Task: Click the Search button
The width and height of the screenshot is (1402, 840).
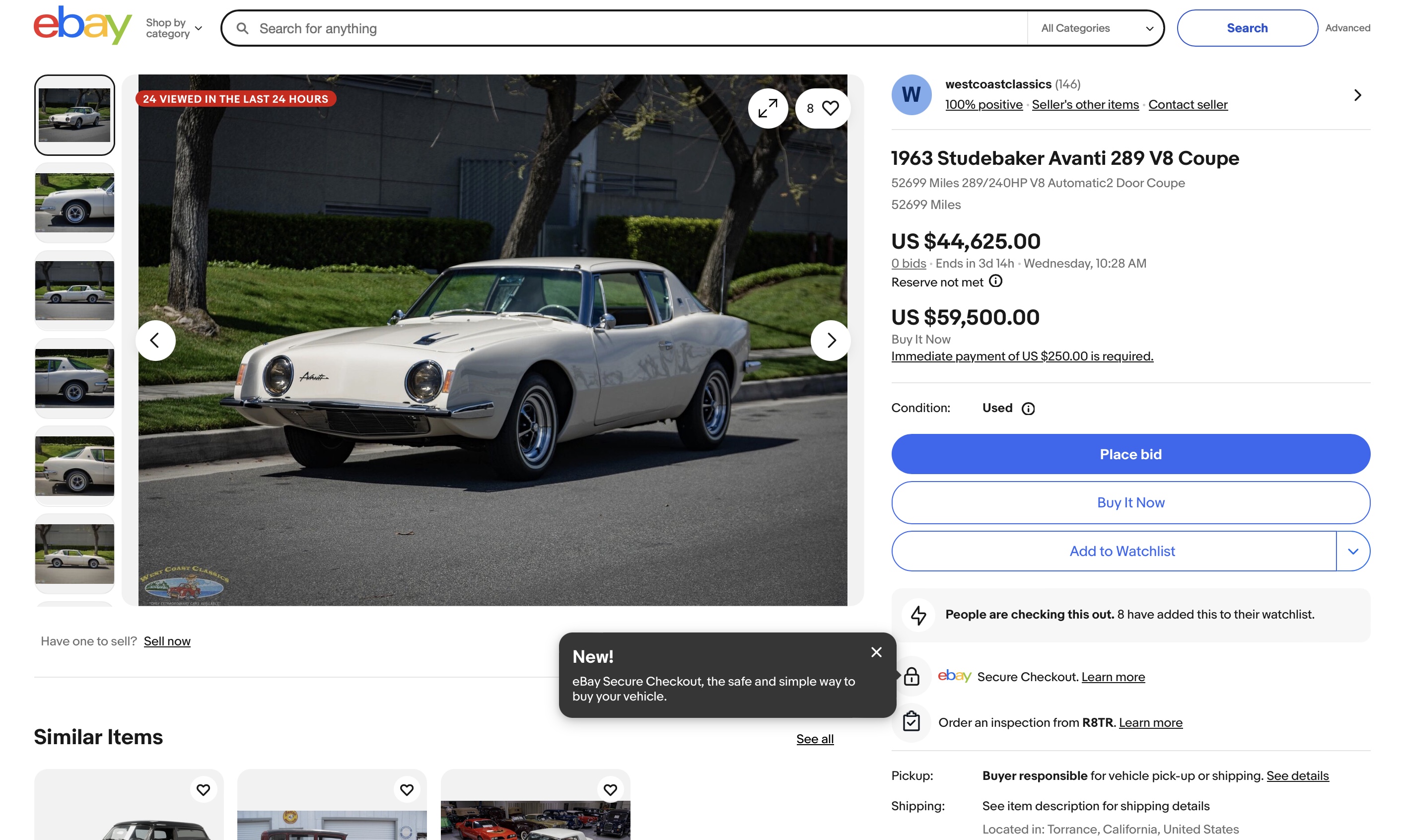Action: pos(1247,28)
